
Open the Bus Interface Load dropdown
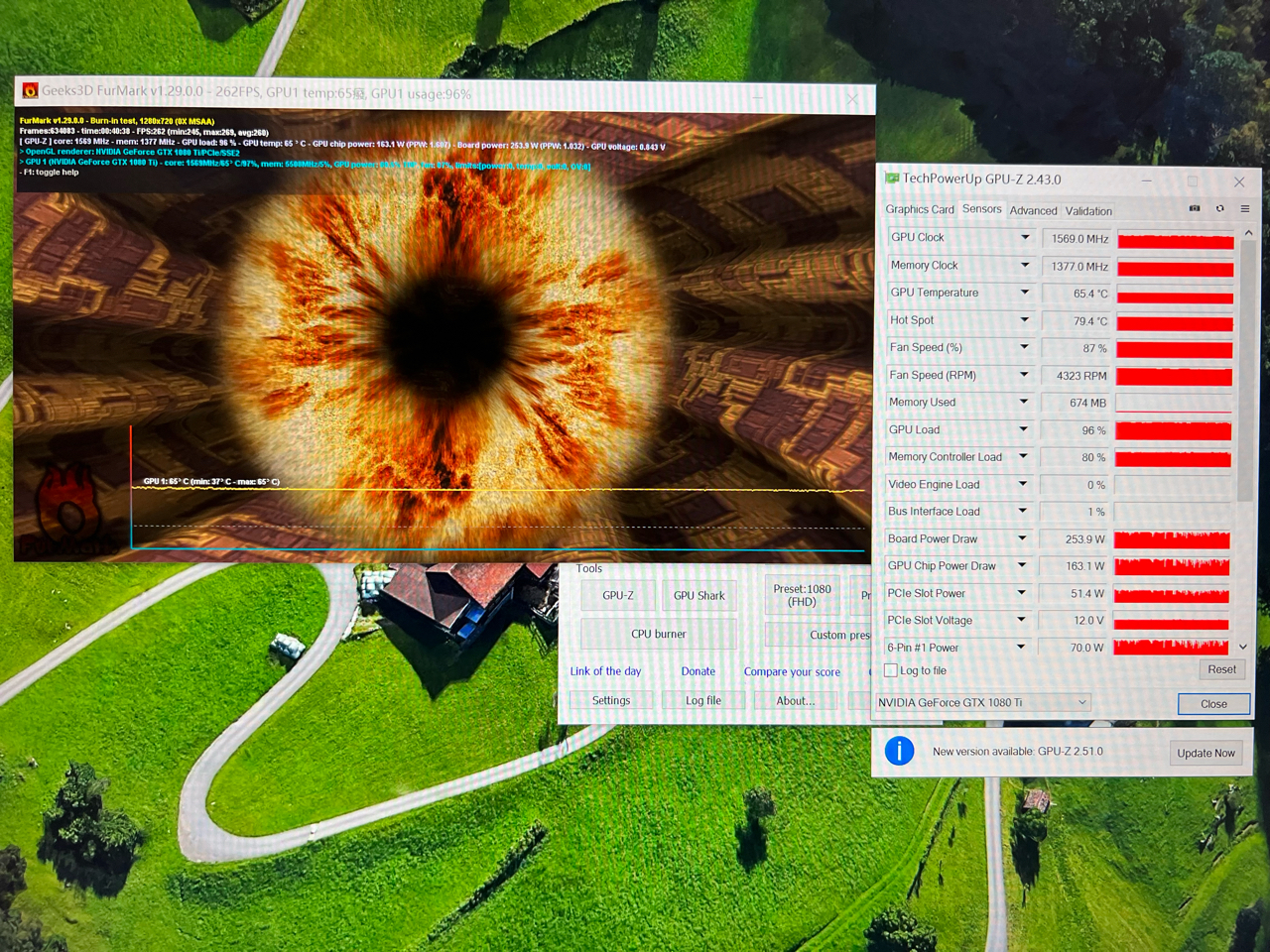tap(1022, 511)
